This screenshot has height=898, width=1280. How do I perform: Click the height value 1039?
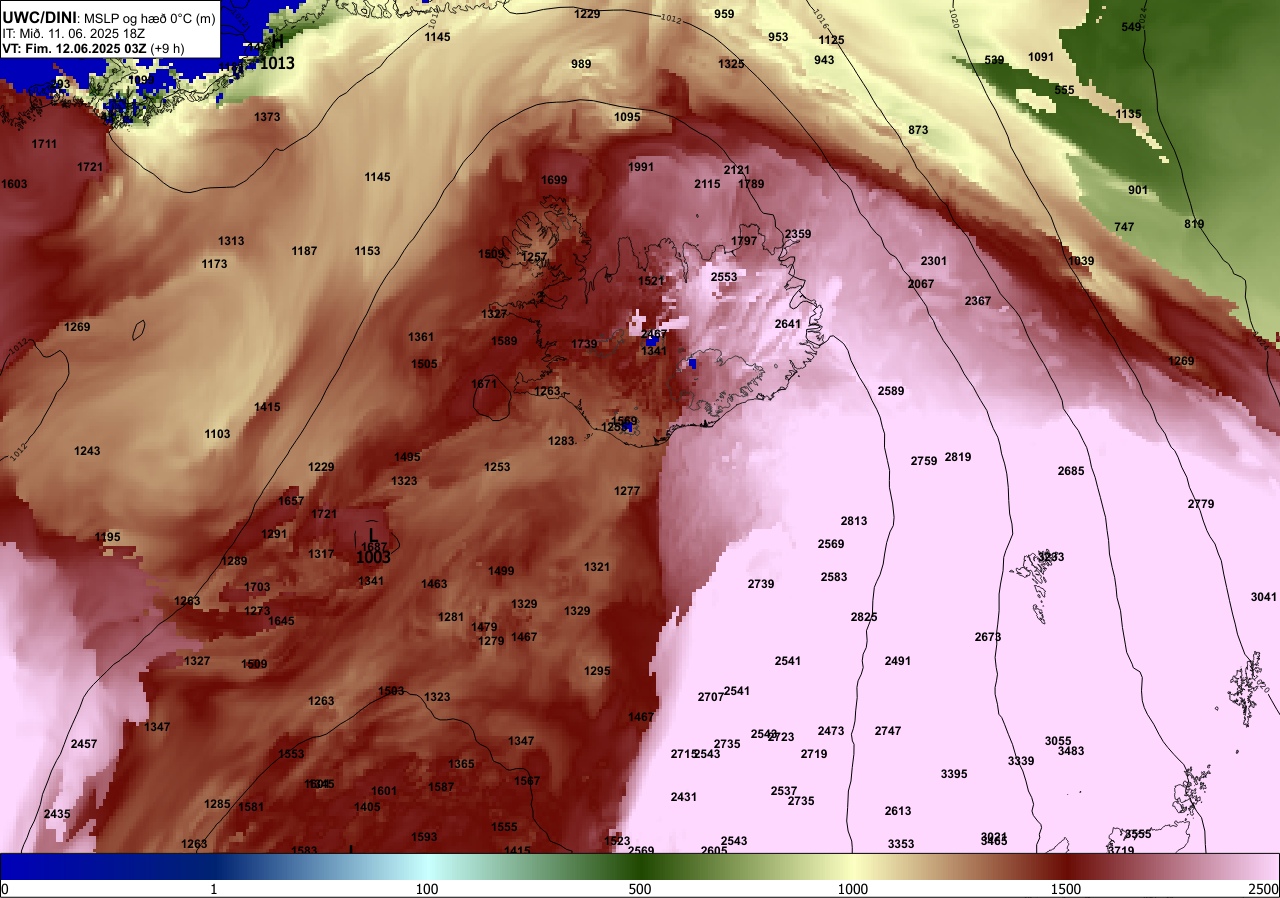tap(1081, 261)
